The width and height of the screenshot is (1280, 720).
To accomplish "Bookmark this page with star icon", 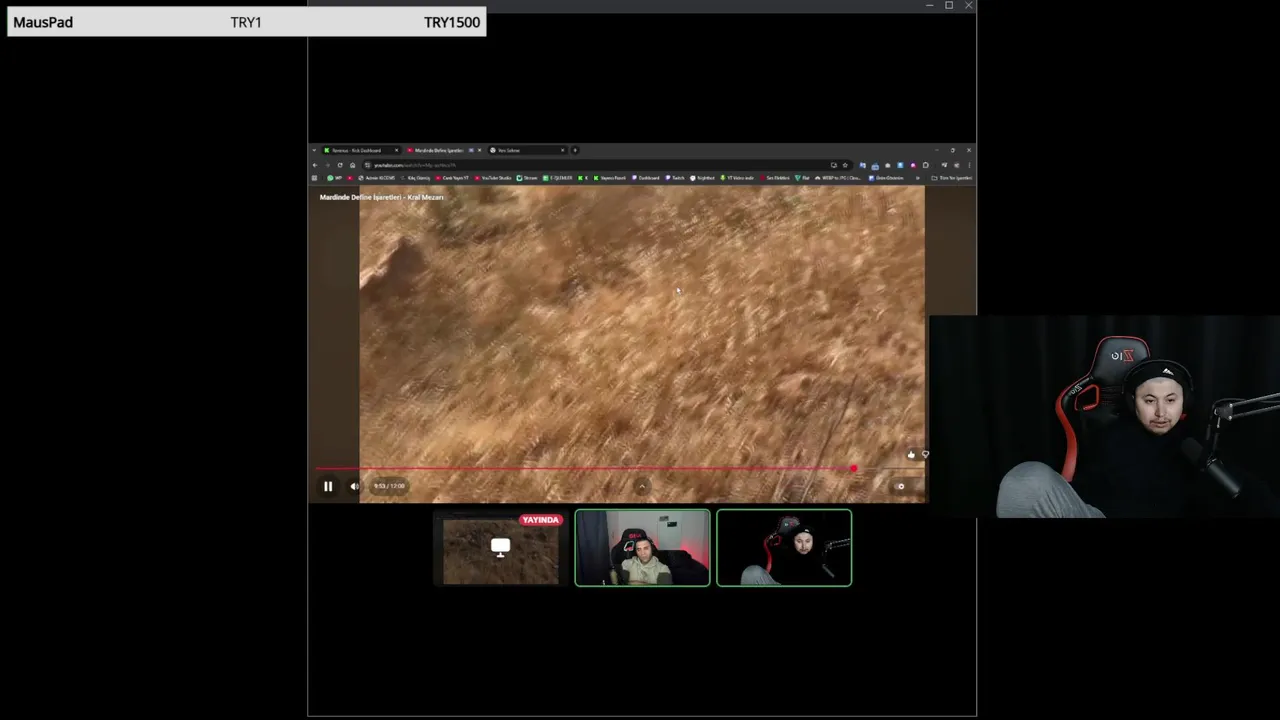I will tap(845, 165).
